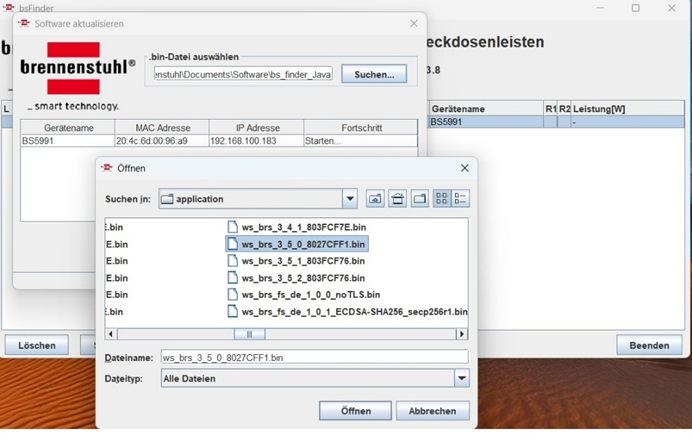This screenshot has height=448, width=692.
Task: Close the Öffnen dialog
Action: click(465, 168)
